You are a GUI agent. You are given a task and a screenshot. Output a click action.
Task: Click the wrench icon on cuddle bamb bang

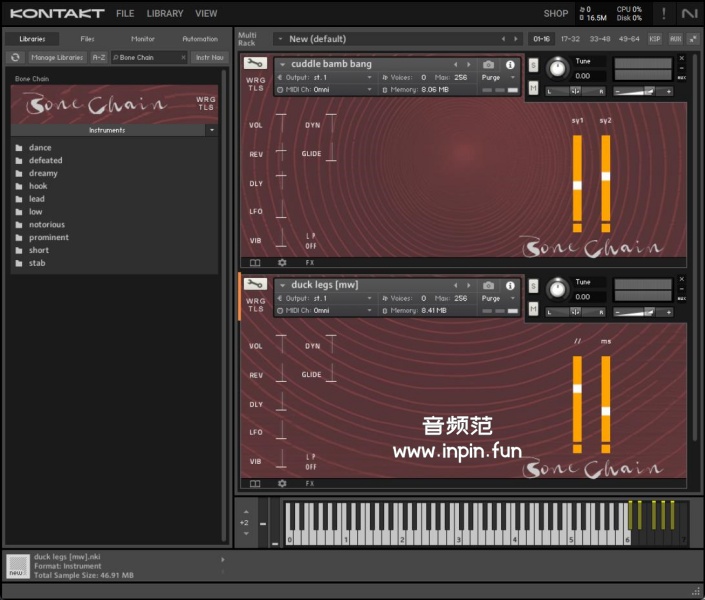coord(255,65)
